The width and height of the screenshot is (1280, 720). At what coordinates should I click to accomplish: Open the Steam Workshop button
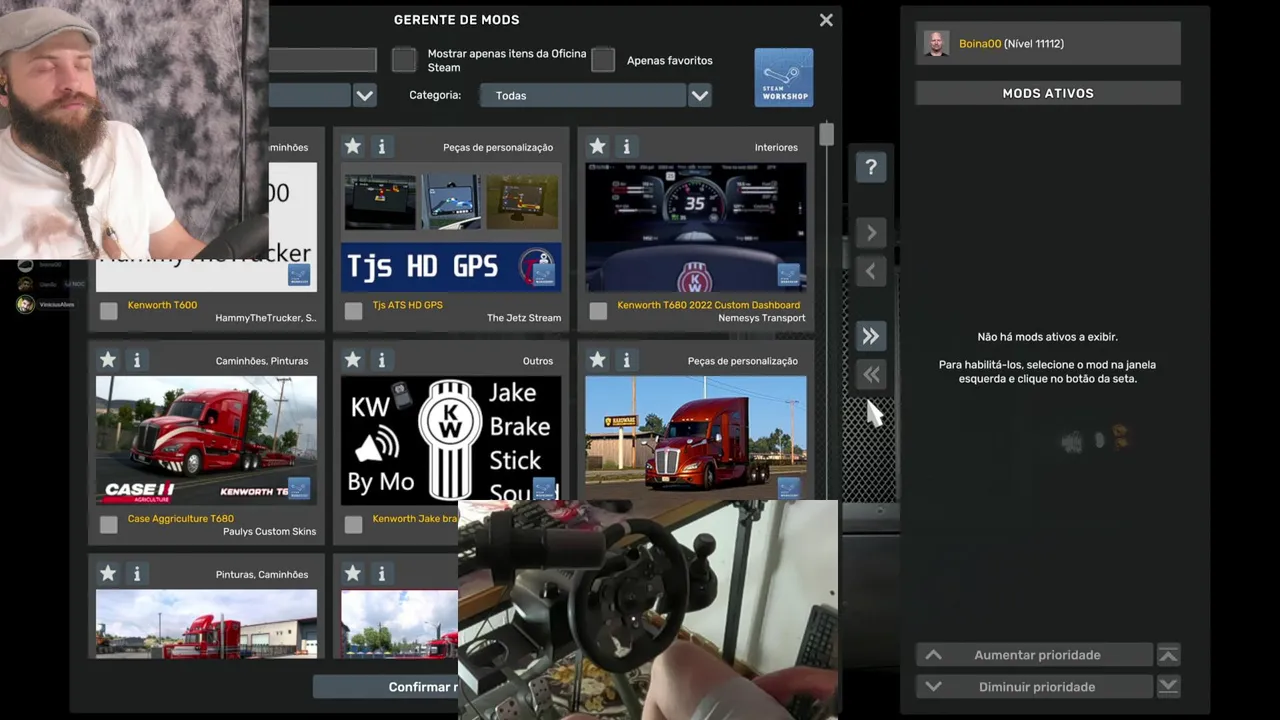(x=783, y=77)
